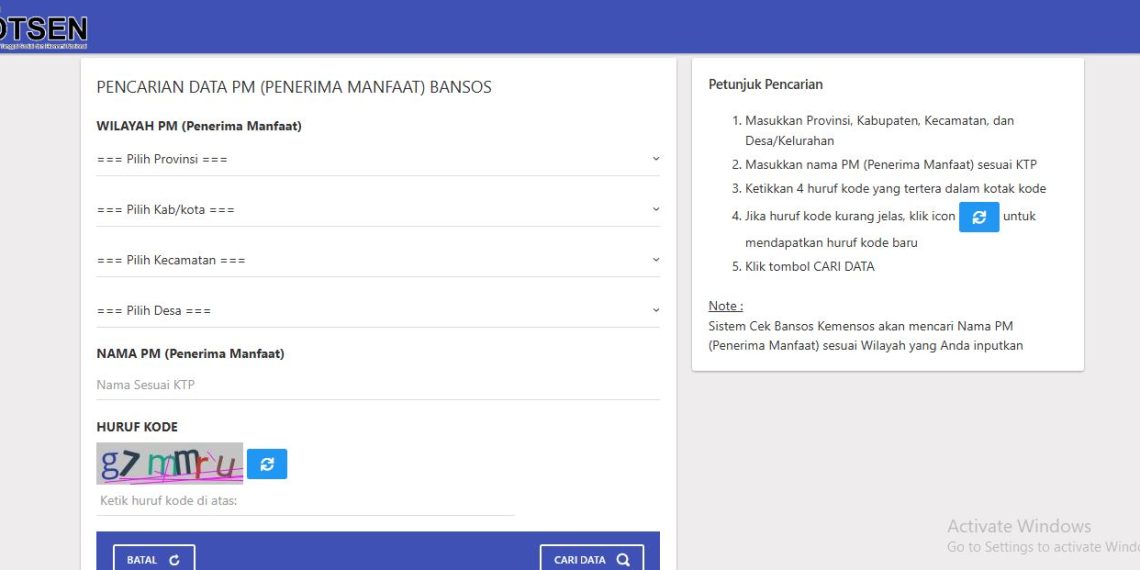
Task: Click the 'Sistem Cek Bansos Kemensos' note text
Action: tap(866, 336)
